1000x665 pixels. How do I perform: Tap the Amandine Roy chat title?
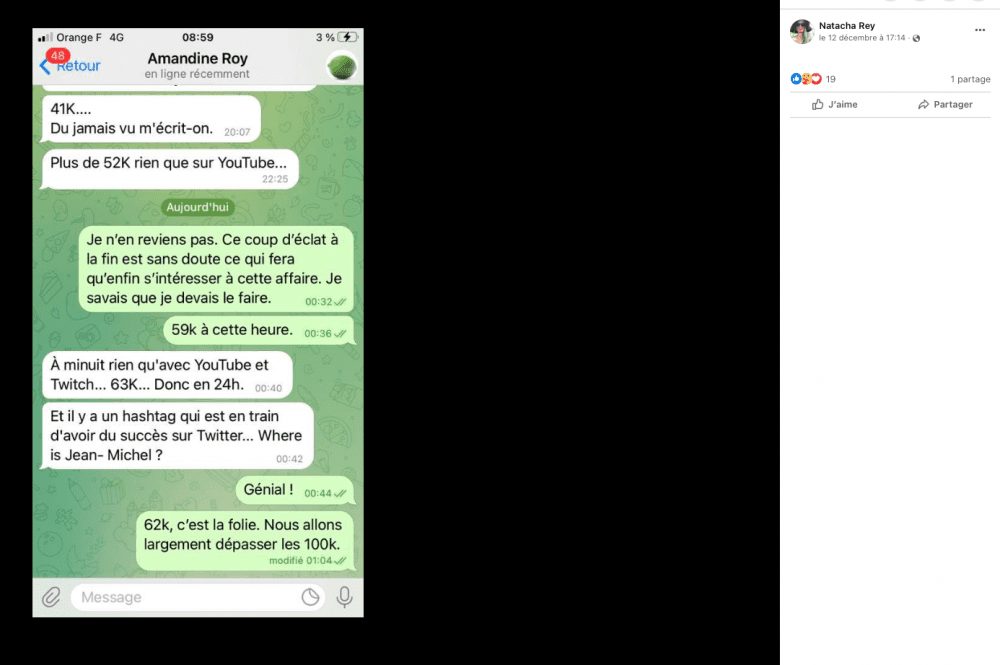tap(198, 59)
